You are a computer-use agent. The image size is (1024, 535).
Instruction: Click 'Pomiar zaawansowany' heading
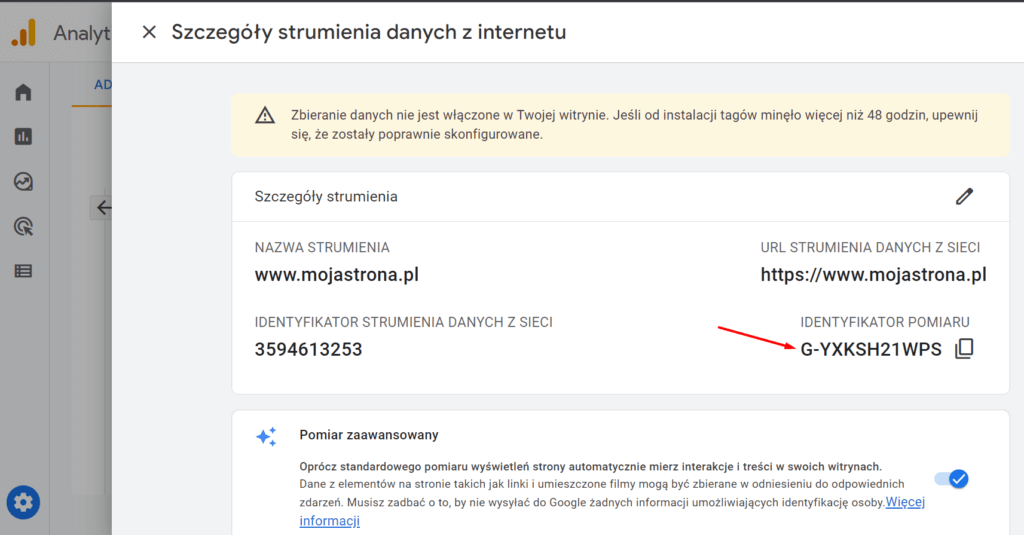click(x=369, y=435)
